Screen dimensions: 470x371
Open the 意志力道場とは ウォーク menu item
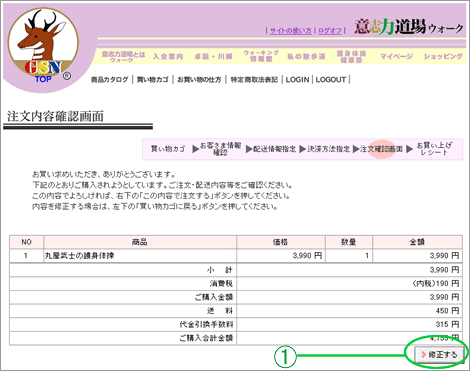(123, 57)
